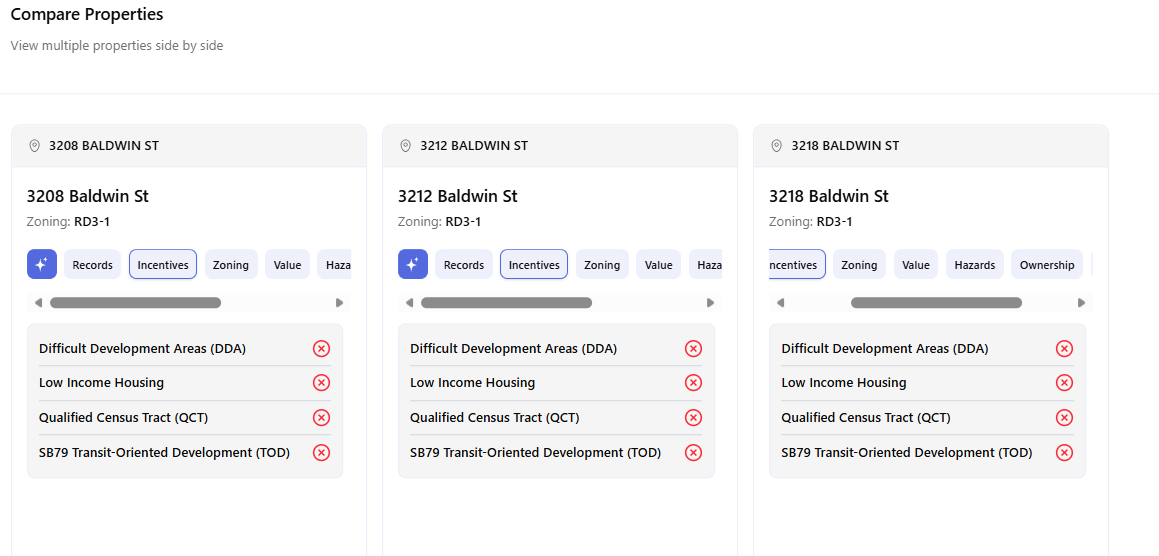This screenshot has height=556, width=1159.
Task: Open the Records tab for 3212 Baldwin St
Action: pyautogui.click(x=463, y=265)
